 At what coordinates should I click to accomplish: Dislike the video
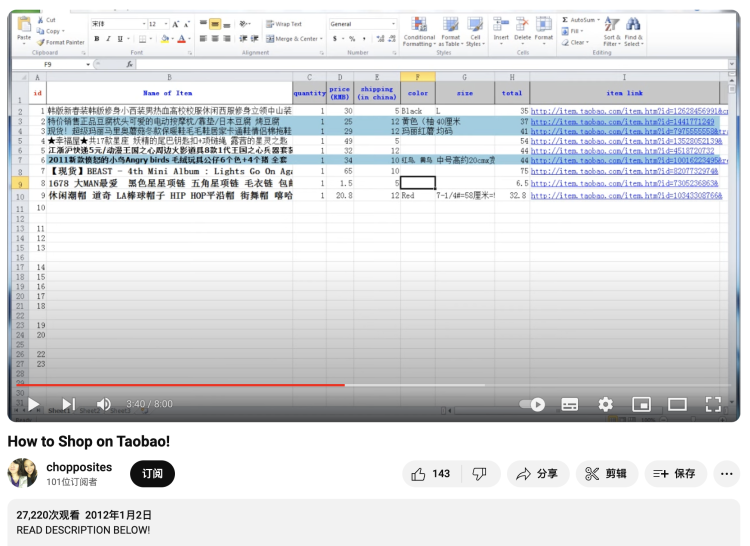point(480,474)
